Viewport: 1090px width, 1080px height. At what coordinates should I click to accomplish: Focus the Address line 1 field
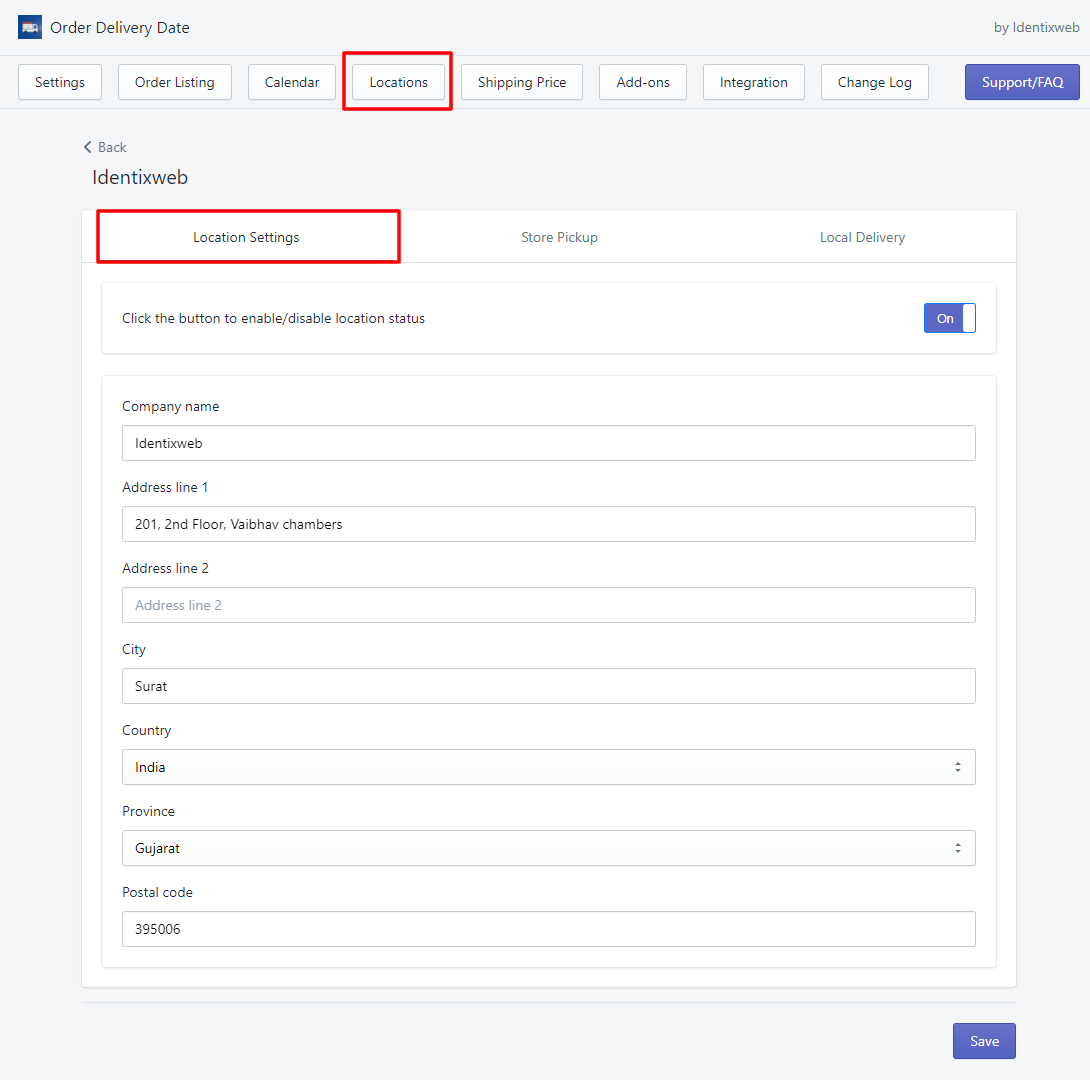548,524
